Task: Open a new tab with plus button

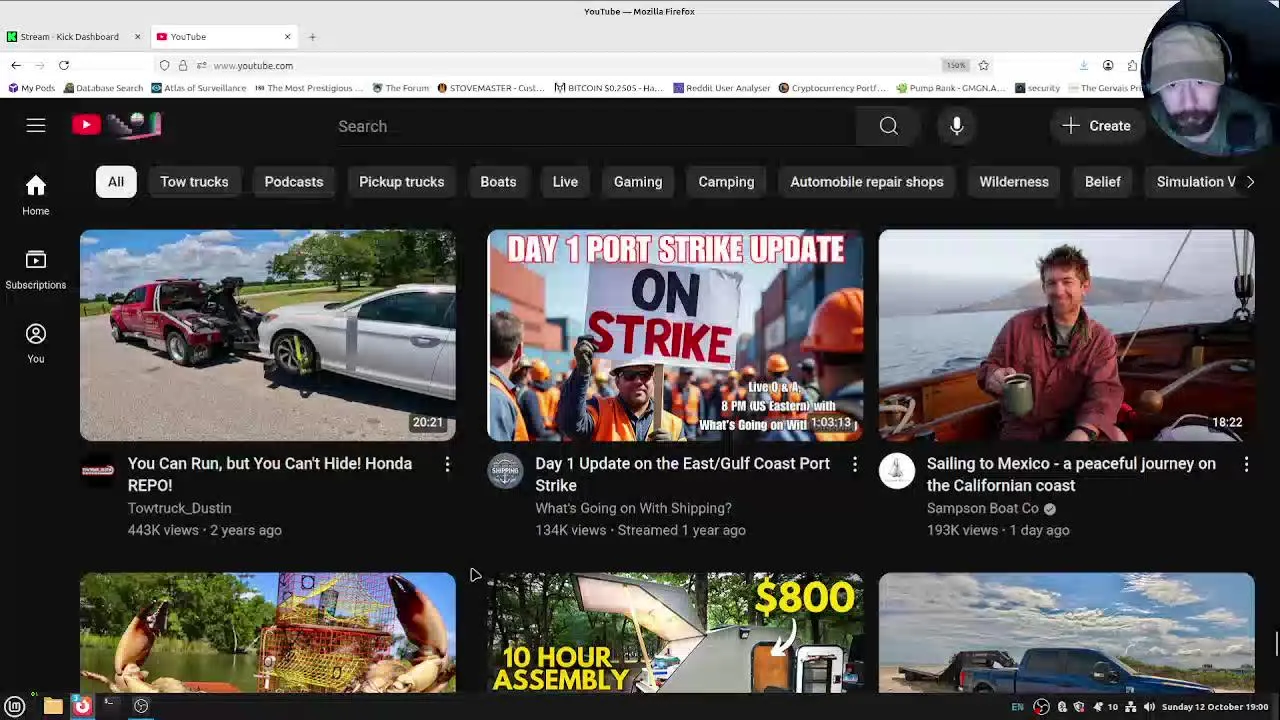Action: point(312,37)
